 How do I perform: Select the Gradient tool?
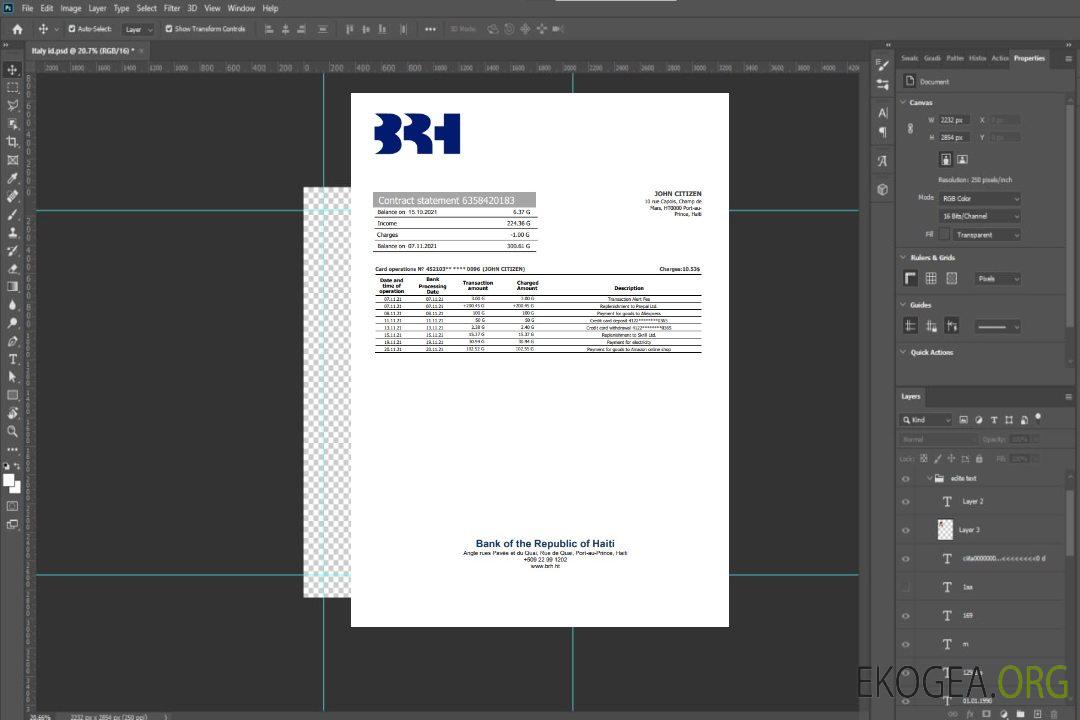(x=12, y=287)
